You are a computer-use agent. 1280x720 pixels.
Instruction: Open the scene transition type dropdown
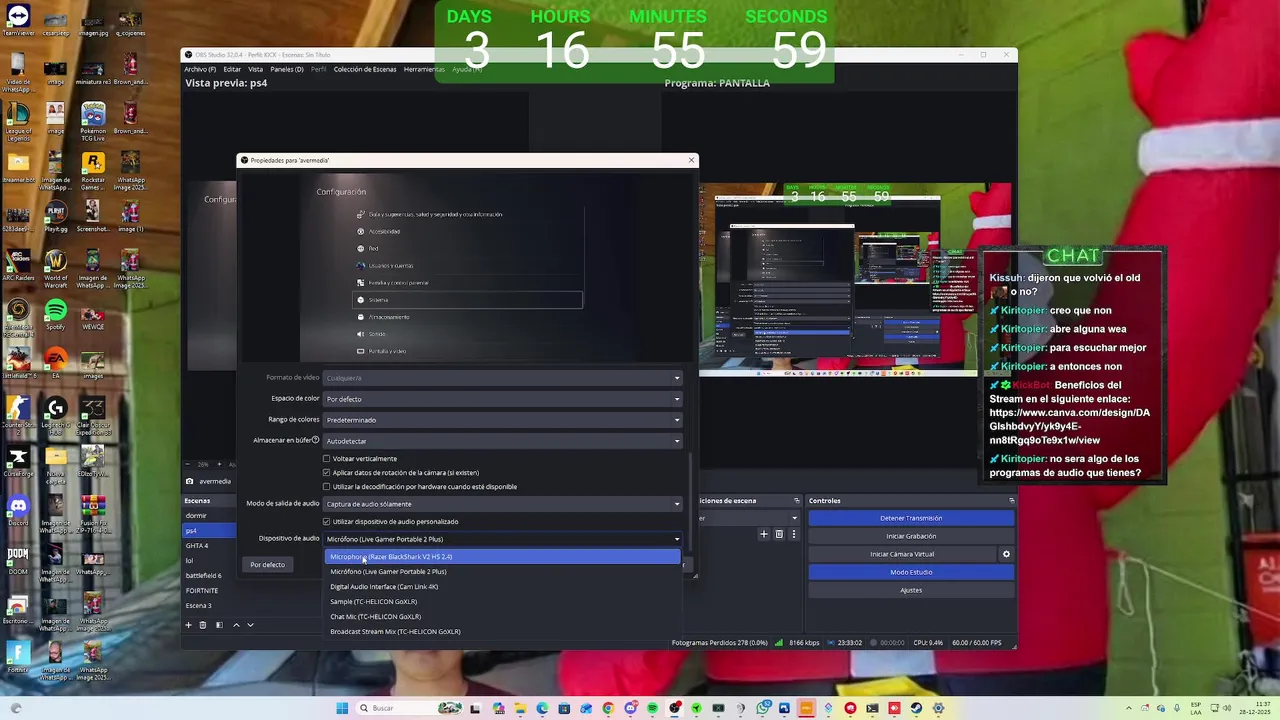pos(750,518)
